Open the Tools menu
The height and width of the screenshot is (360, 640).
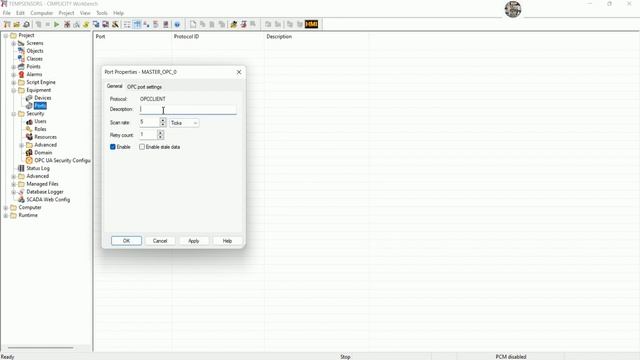[102, 13]
